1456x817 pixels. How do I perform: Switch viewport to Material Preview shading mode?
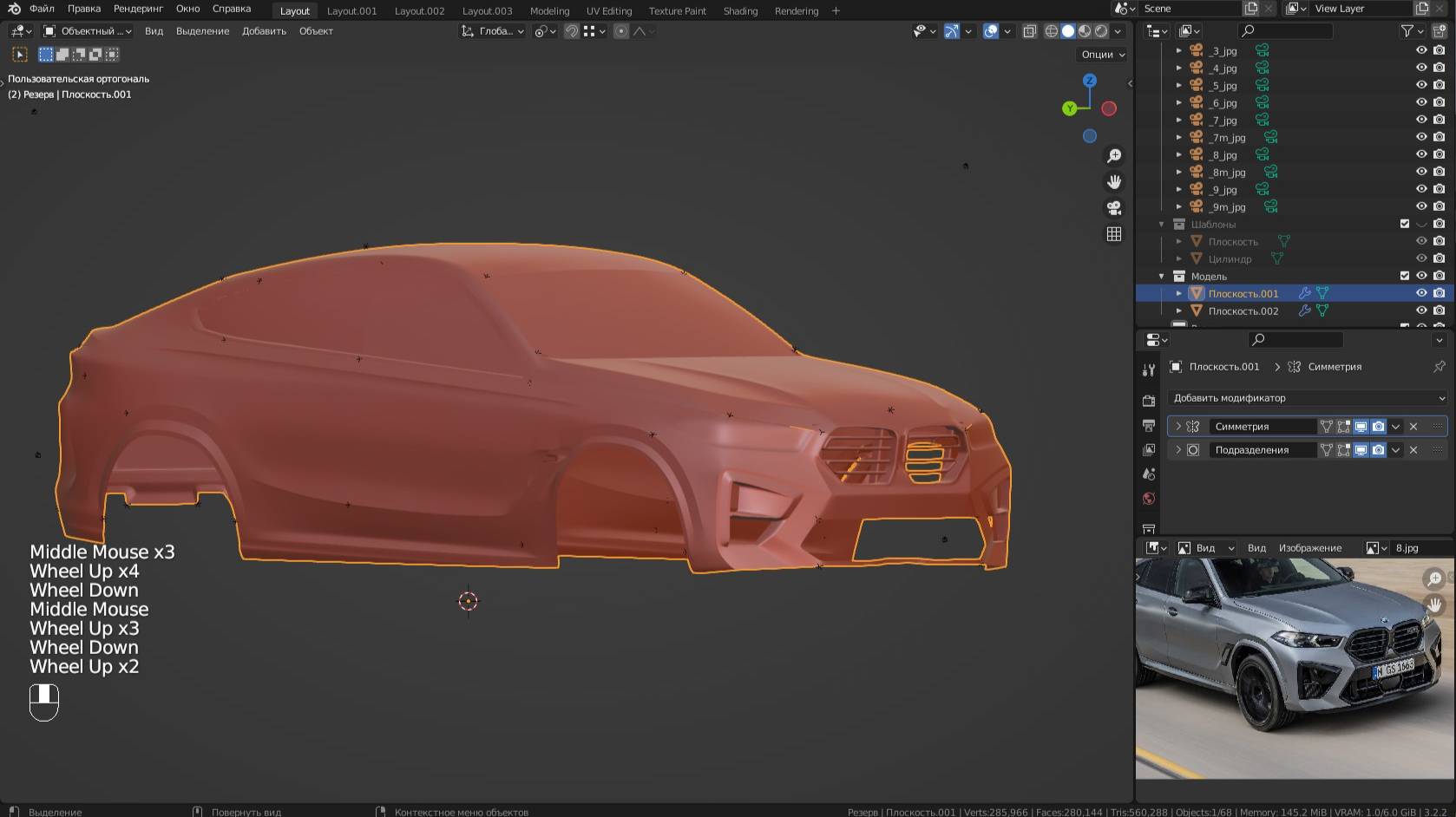[1083, 31]
